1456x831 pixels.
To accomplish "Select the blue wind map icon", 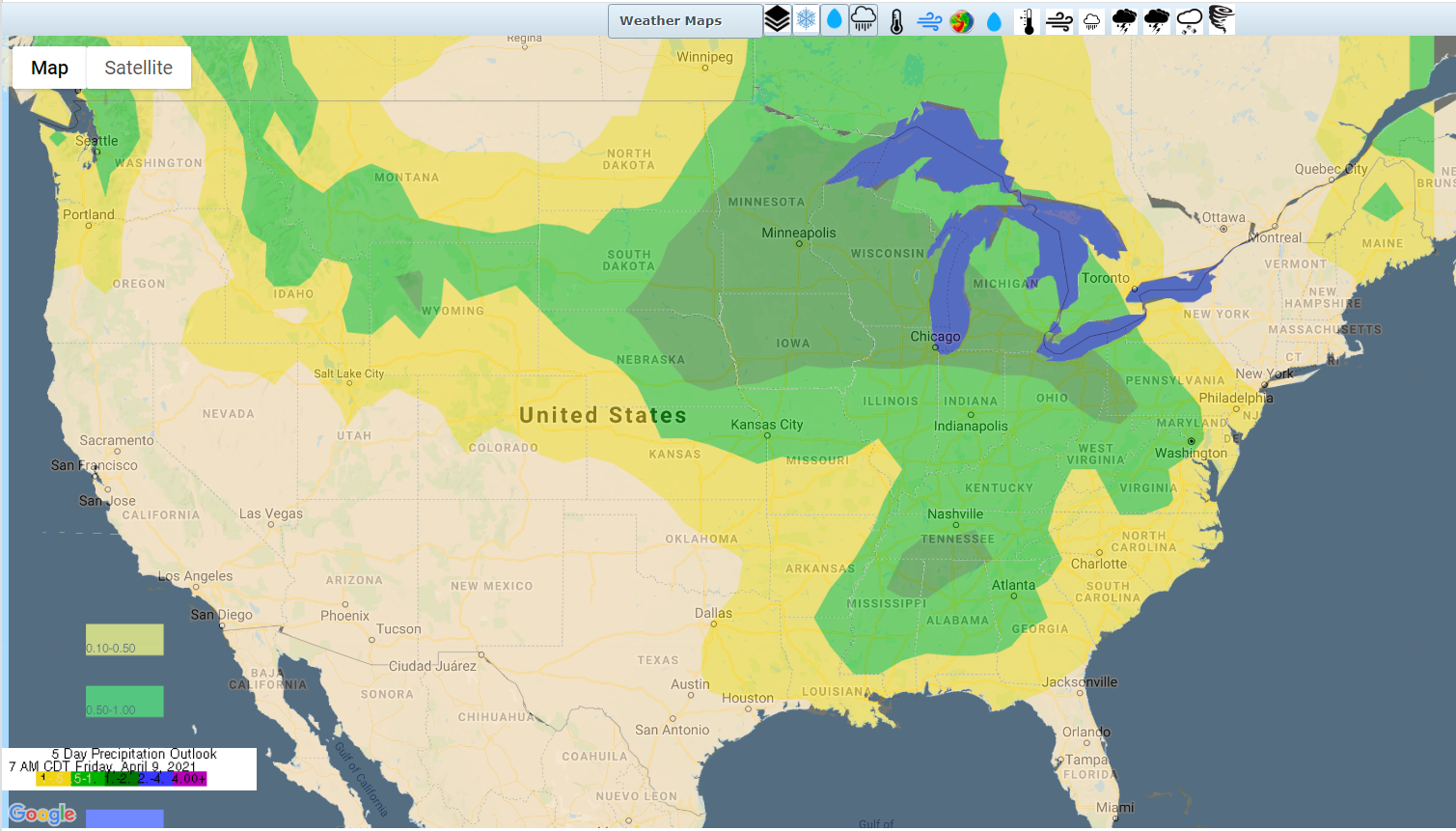I will 929,21.
